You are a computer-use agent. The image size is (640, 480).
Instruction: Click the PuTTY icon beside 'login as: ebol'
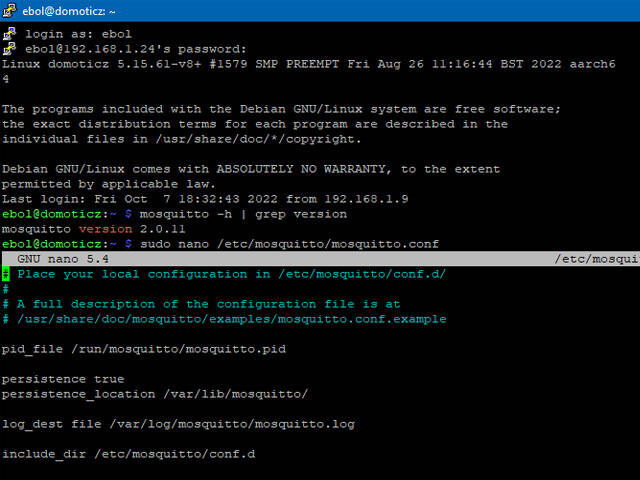(x=9, y=34)
